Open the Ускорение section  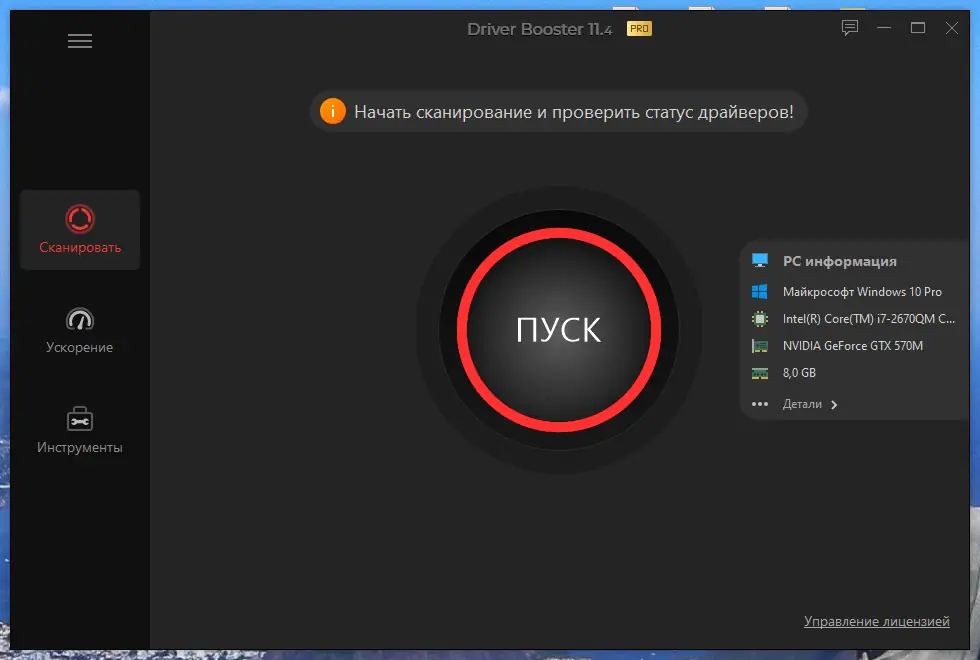80,331
